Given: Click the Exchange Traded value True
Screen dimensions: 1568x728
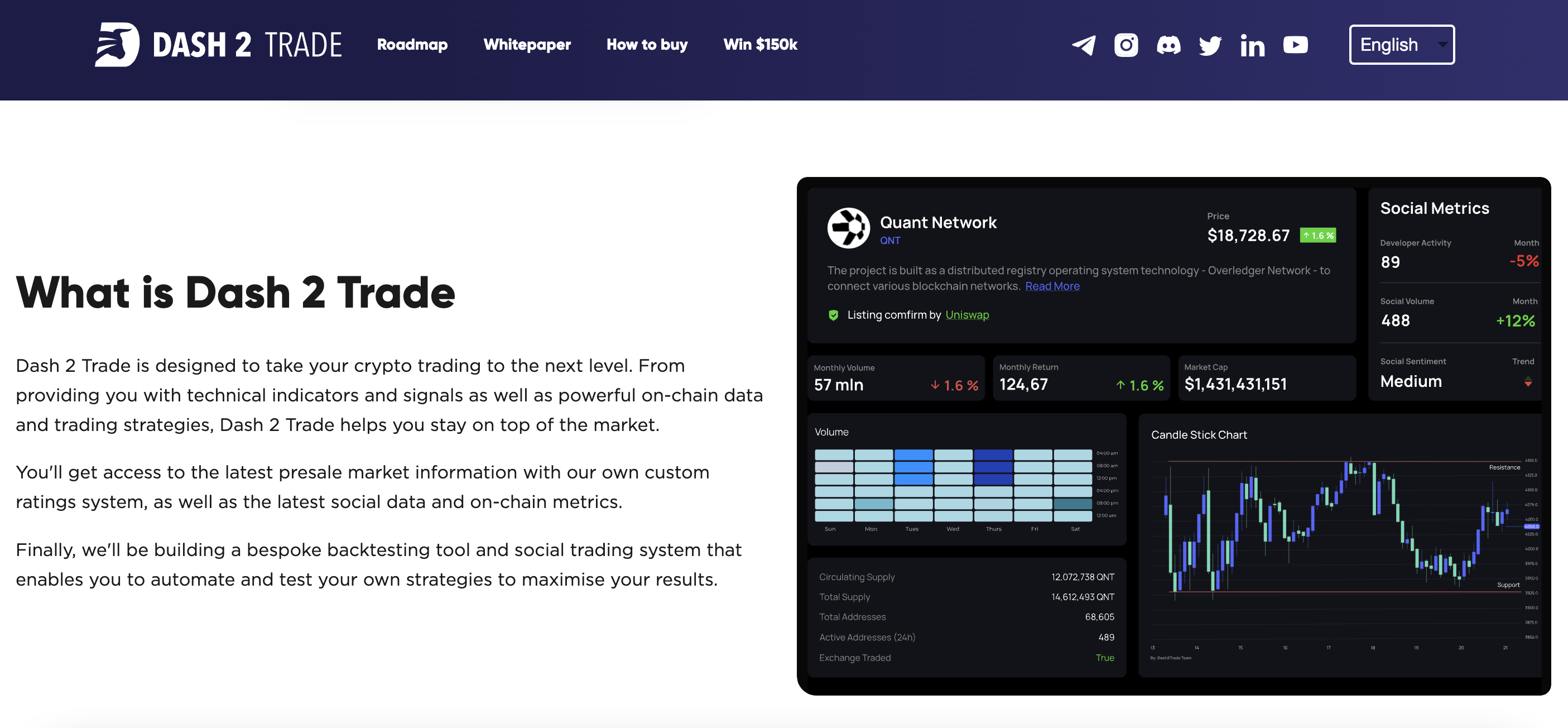Looking at the screenshot, I should (1105, 658).
